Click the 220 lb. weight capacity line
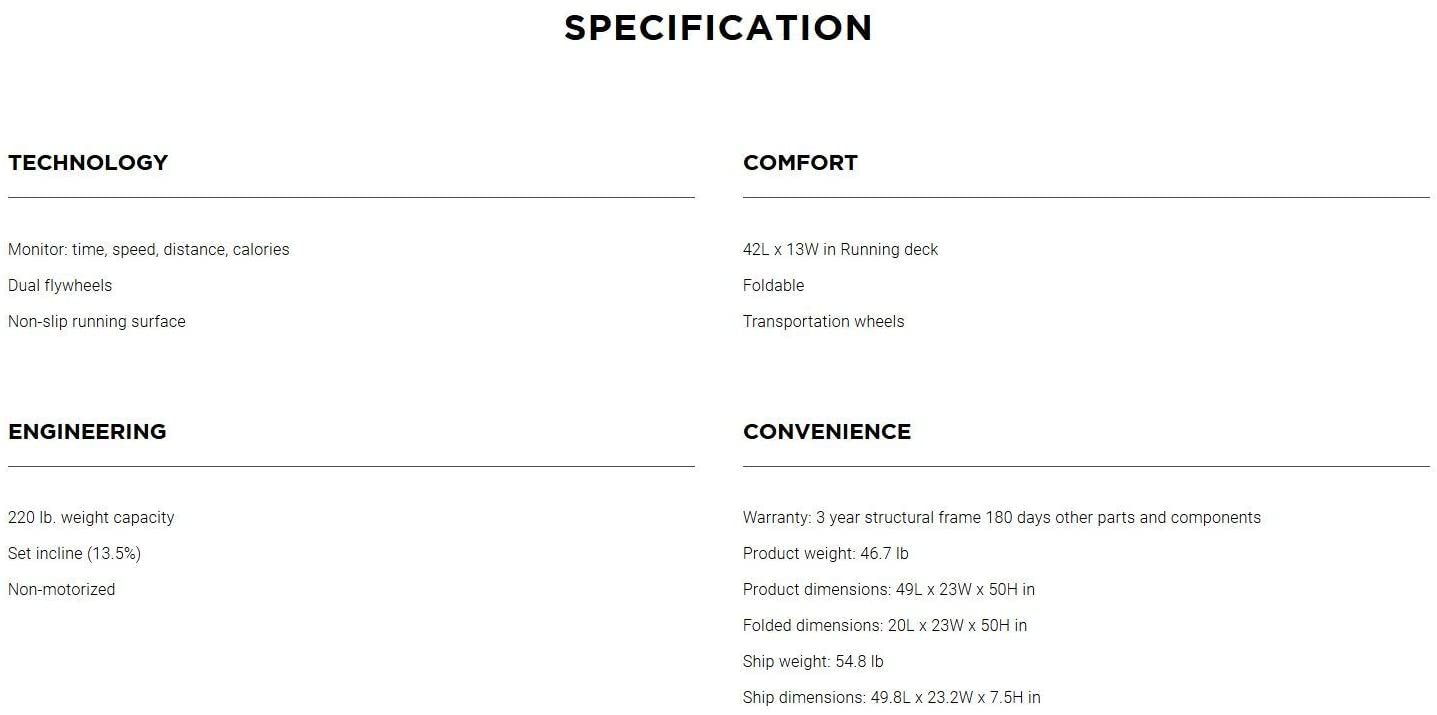 91,518
